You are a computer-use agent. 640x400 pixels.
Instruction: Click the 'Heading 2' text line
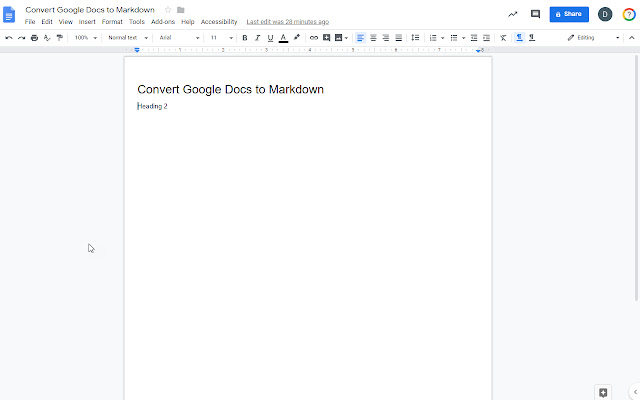point(152,106)
